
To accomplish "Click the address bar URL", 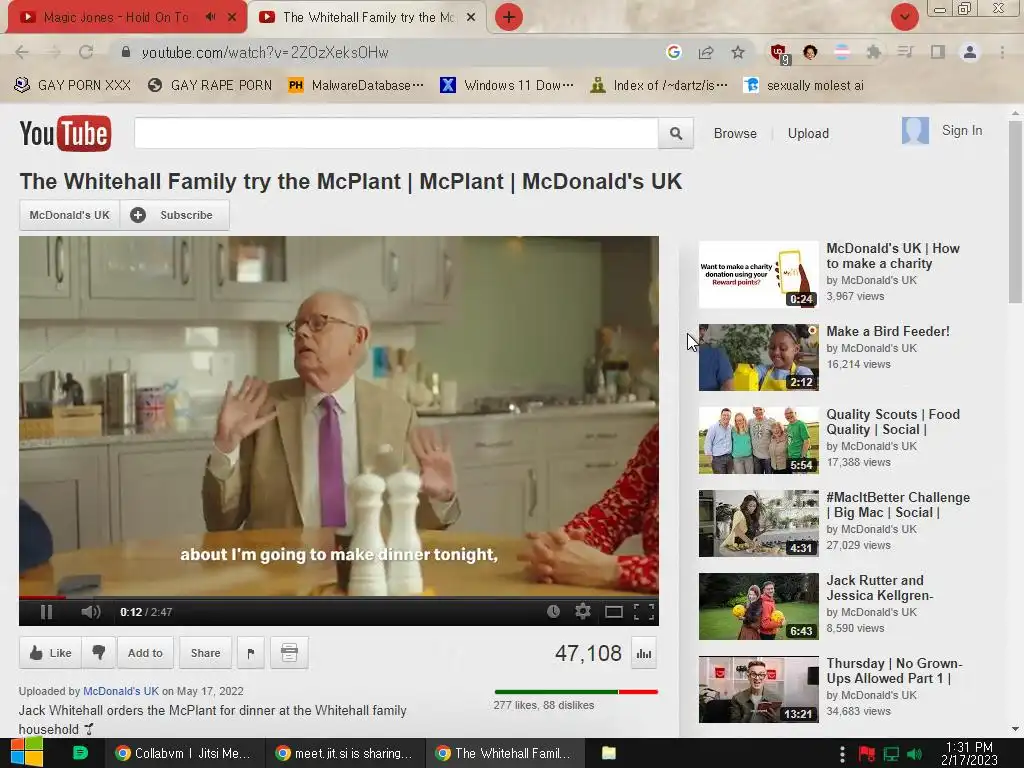I will tap(265, 52).
